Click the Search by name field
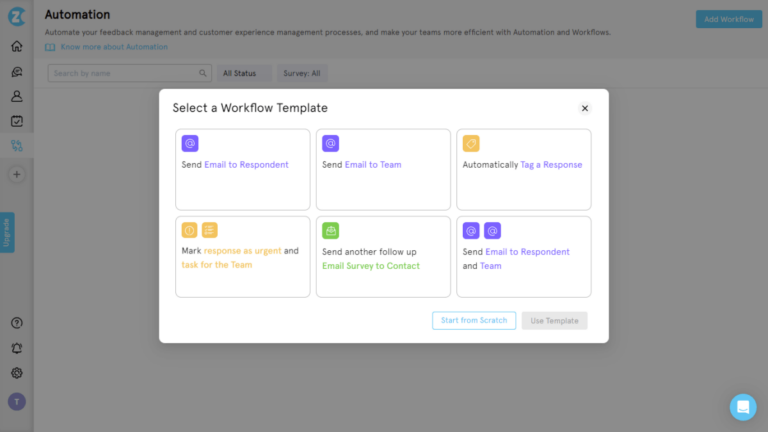This screenshot has height=432, width=768. coord(130,73)
